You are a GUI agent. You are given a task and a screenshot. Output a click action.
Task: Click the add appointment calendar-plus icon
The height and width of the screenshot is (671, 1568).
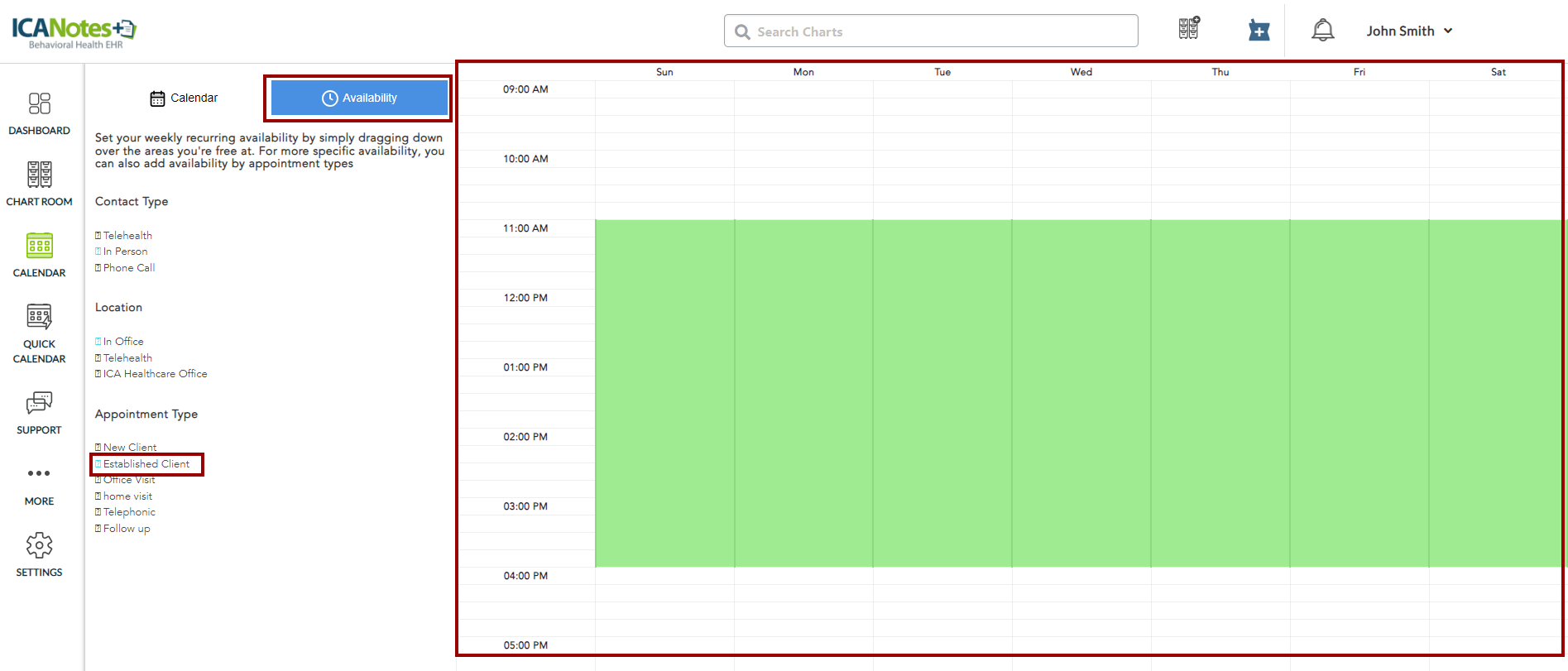point(1259,31)
